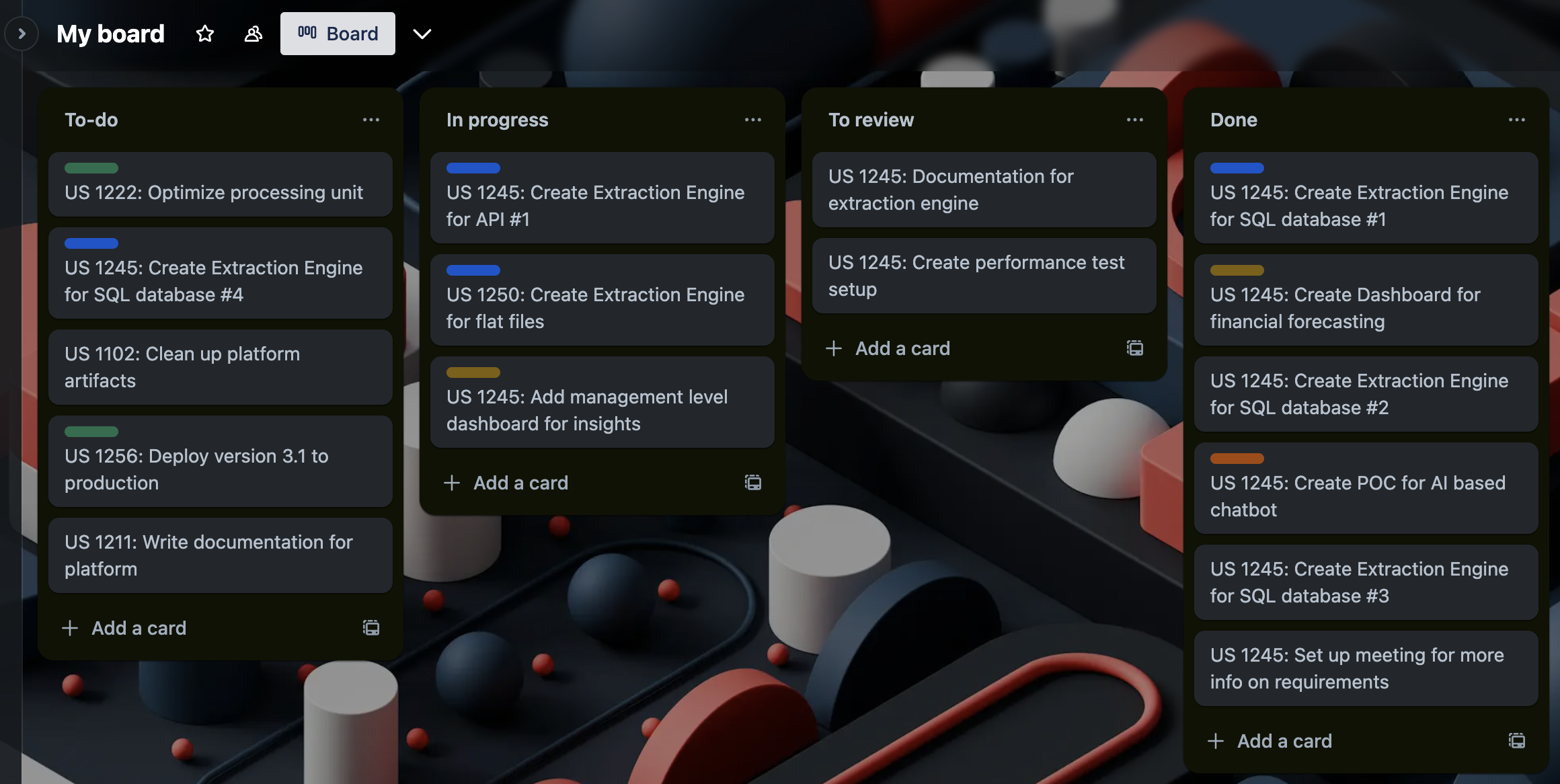The width and height of the screenshot is (1560, 784).
Task: Click yellow label on financial forecasting card
Action: tap(1237, 270)
